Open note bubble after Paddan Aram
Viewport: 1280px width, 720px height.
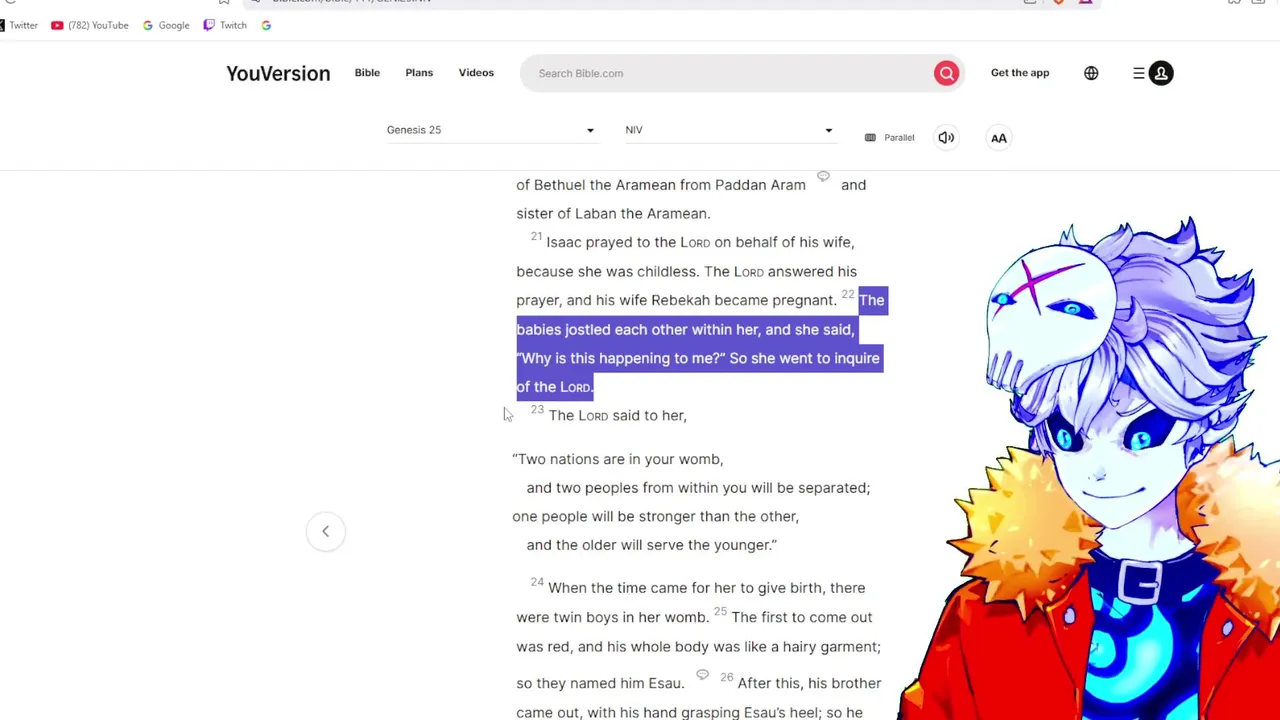tap(823, 176)
